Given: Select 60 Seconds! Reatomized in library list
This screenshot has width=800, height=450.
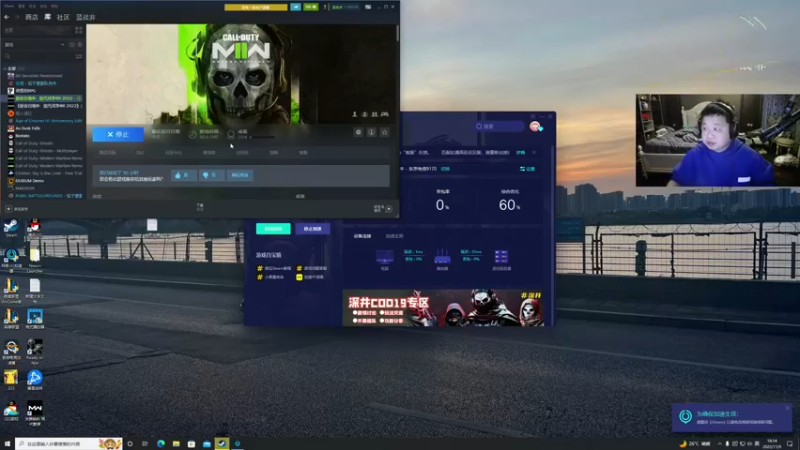Looking at the screenshot, I should (x=39, y=76).
